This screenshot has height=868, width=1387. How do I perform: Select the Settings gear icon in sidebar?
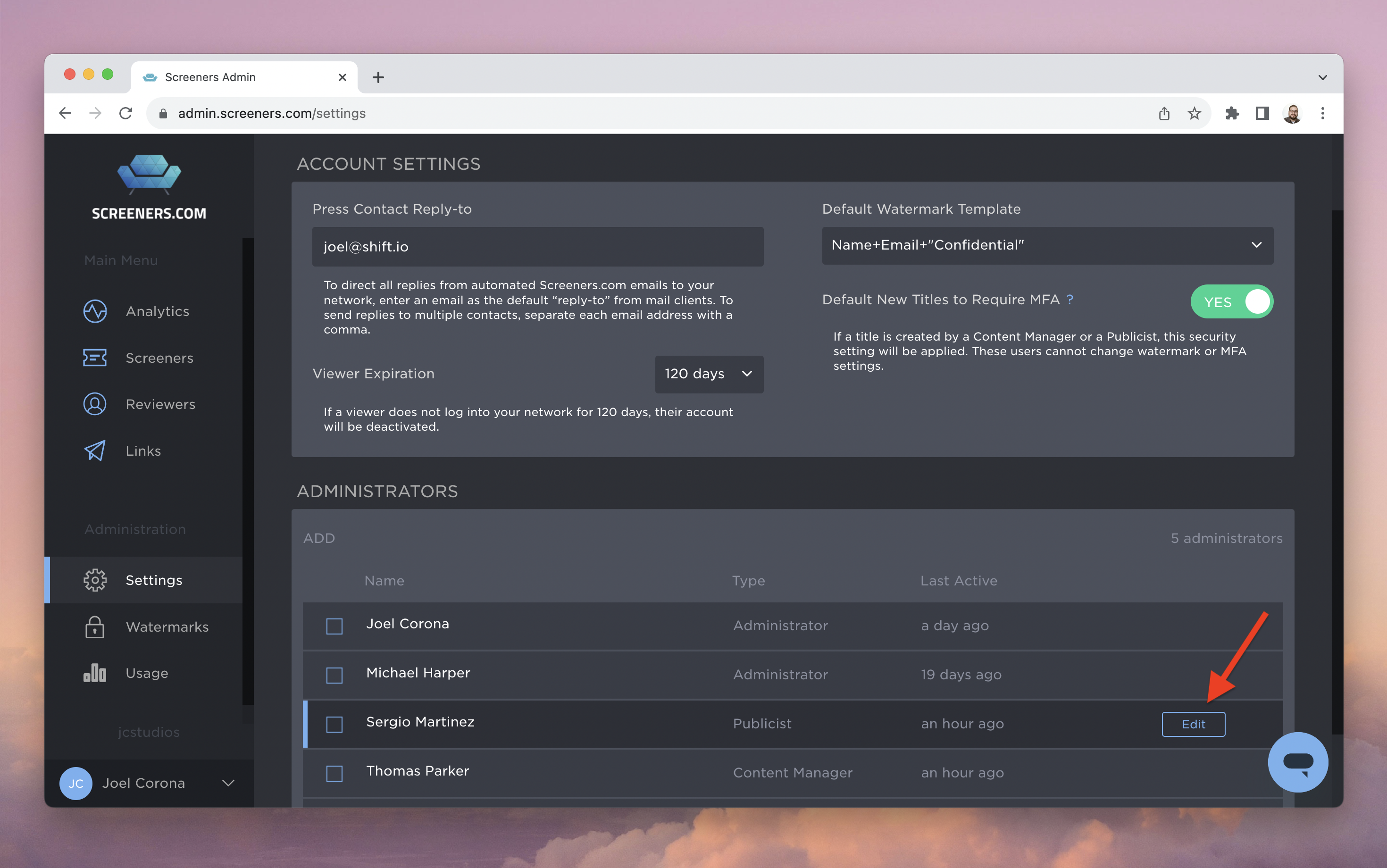pyautogui.click(x=95, y=580)
